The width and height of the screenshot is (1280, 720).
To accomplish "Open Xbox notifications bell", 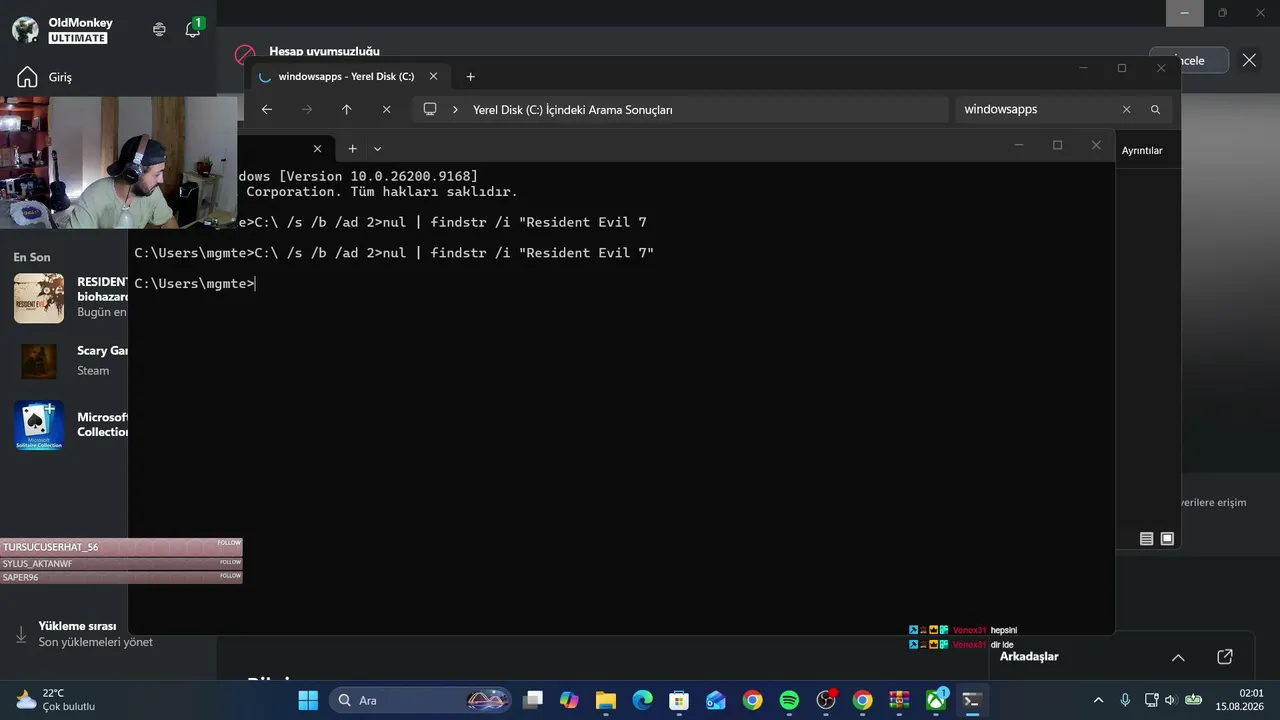I will click(193, 29).
